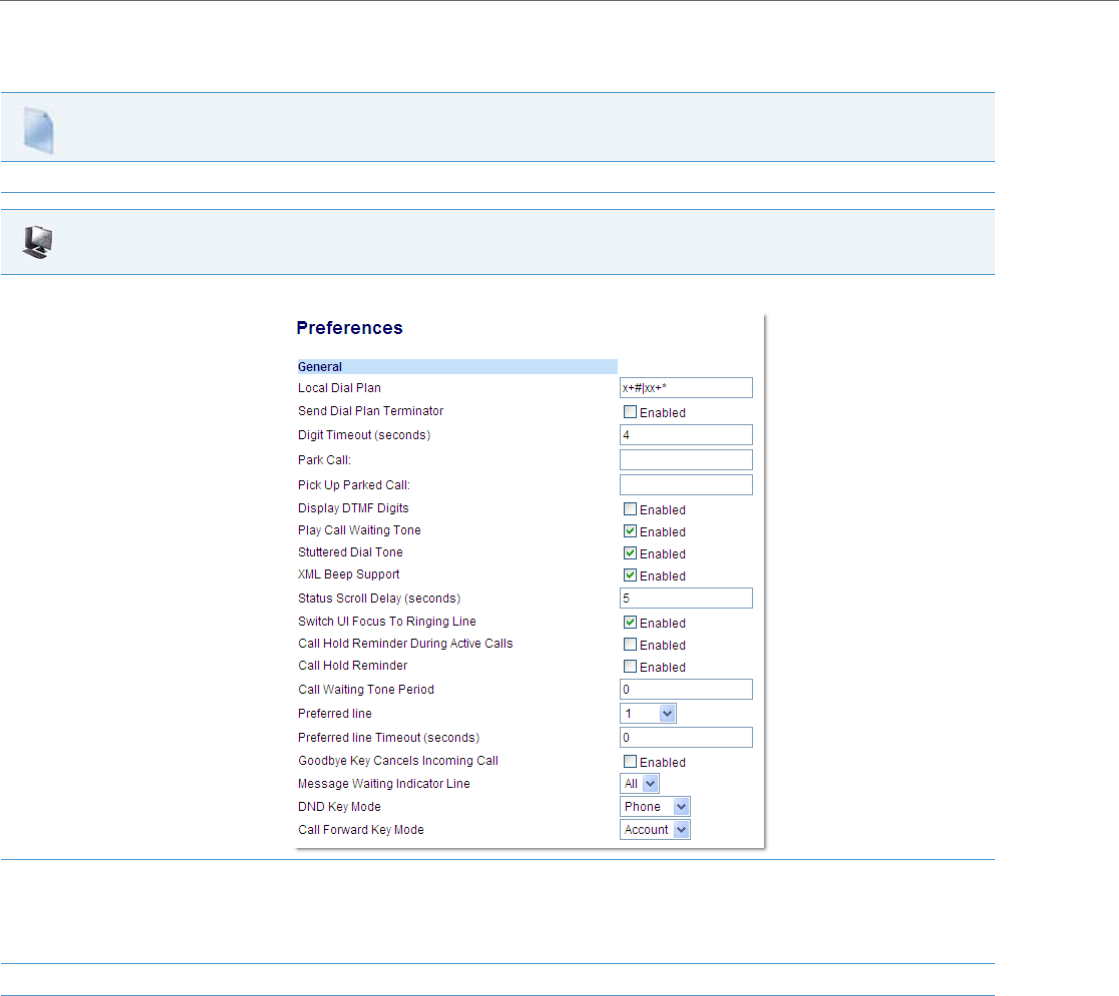Click the Call Forward Key Mode label
This screenshot has width=1119, height=996.
(361, 830)
